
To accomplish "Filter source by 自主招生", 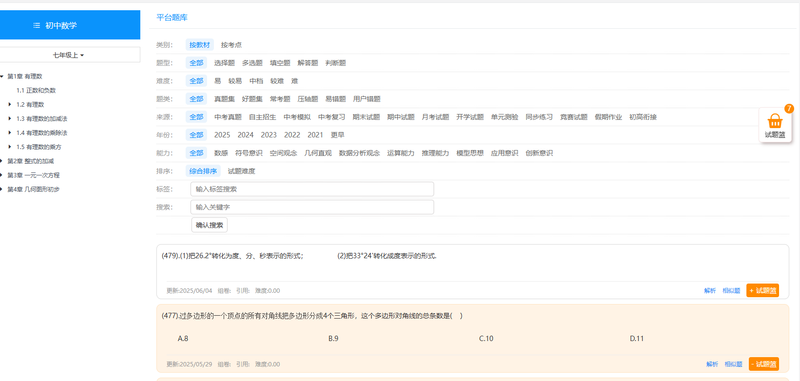I will 262,117.
